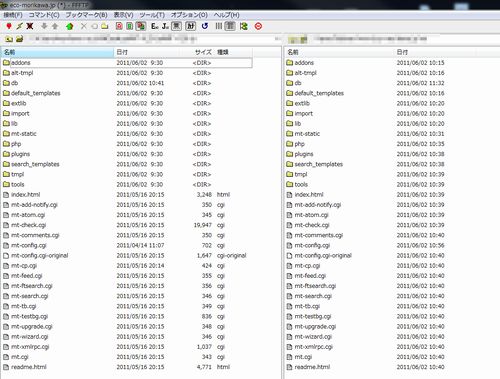Viewport: 500px width, 379px height.
Task: Click the Delete file X icon
Action: [84, 26]
